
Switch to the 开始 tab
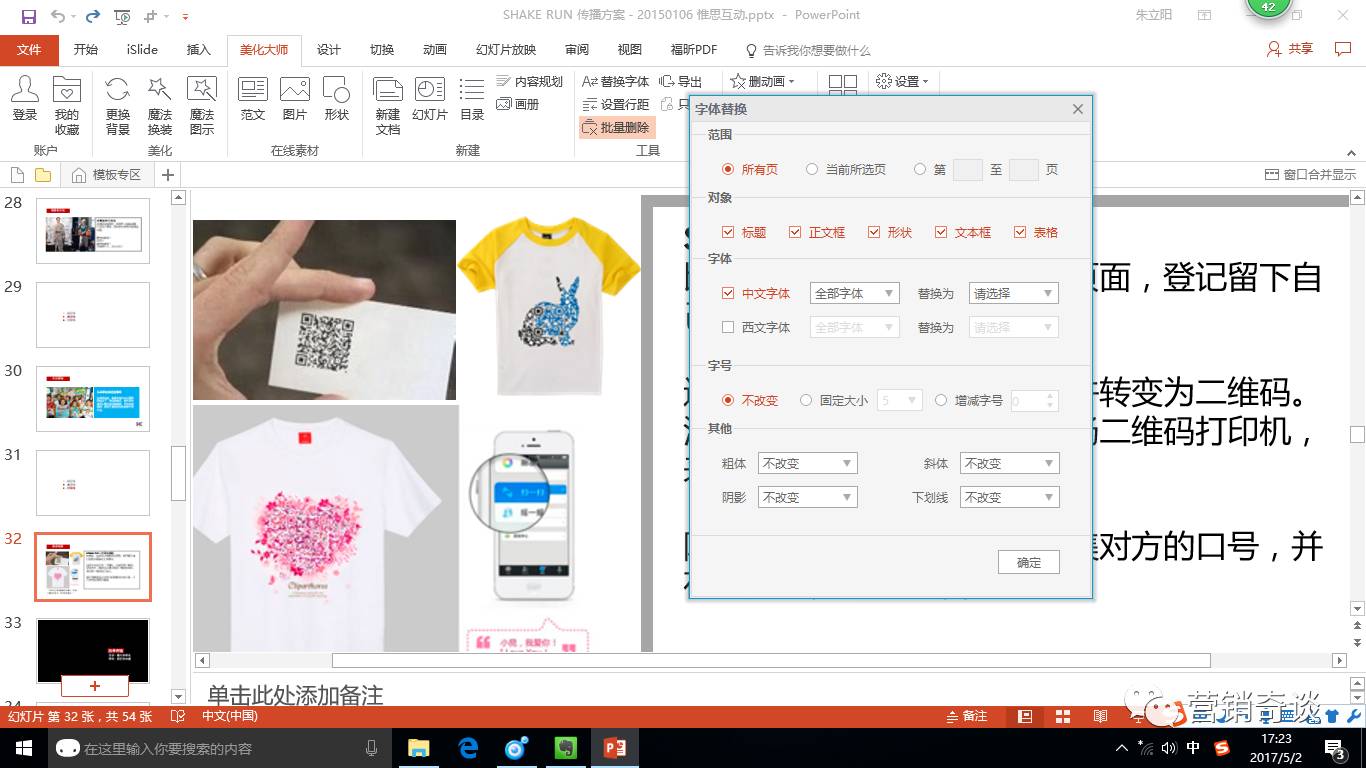pos(86,50)
